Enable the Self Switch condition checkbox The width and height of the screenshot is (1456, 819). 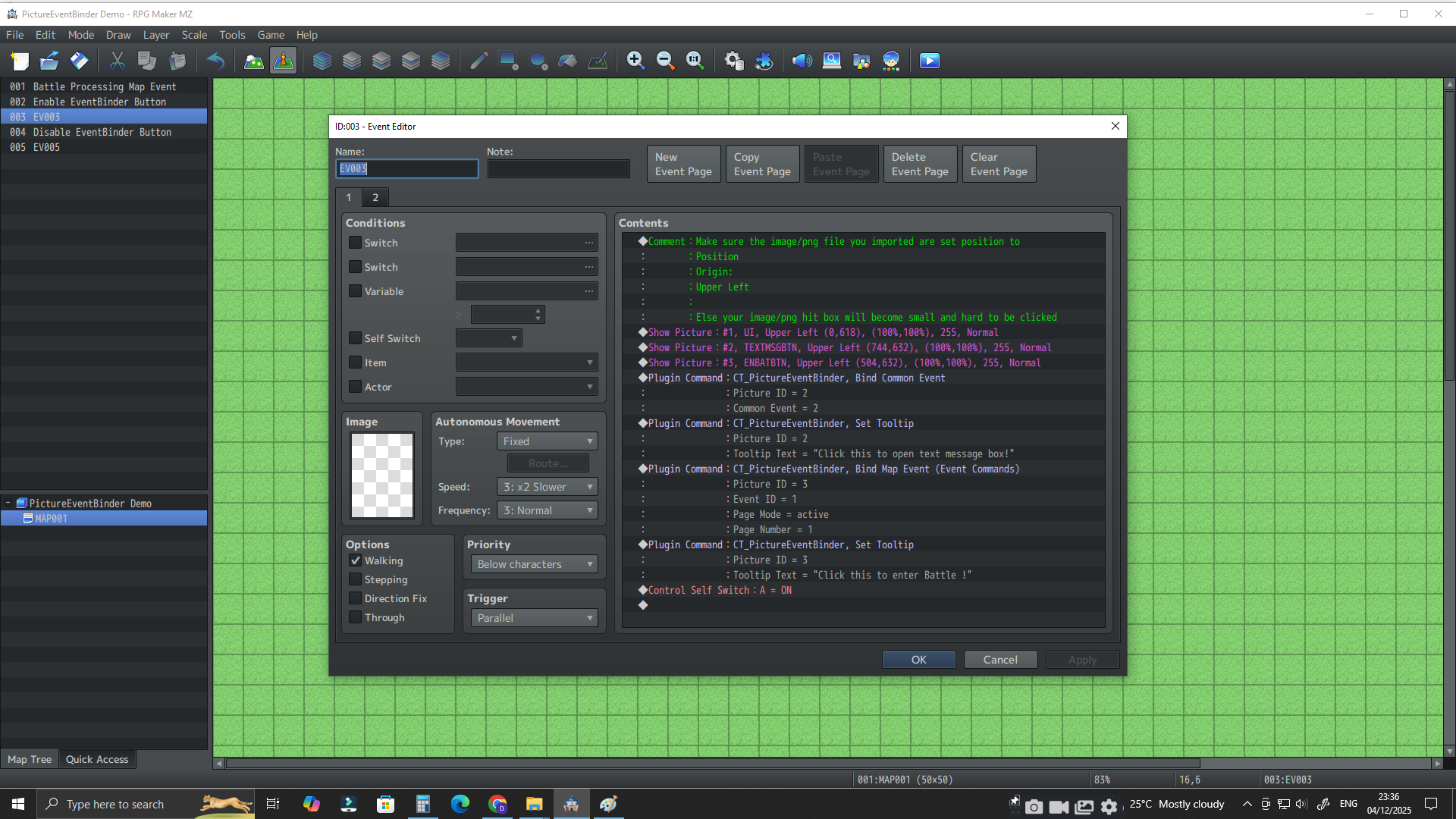tap(355, 338)
